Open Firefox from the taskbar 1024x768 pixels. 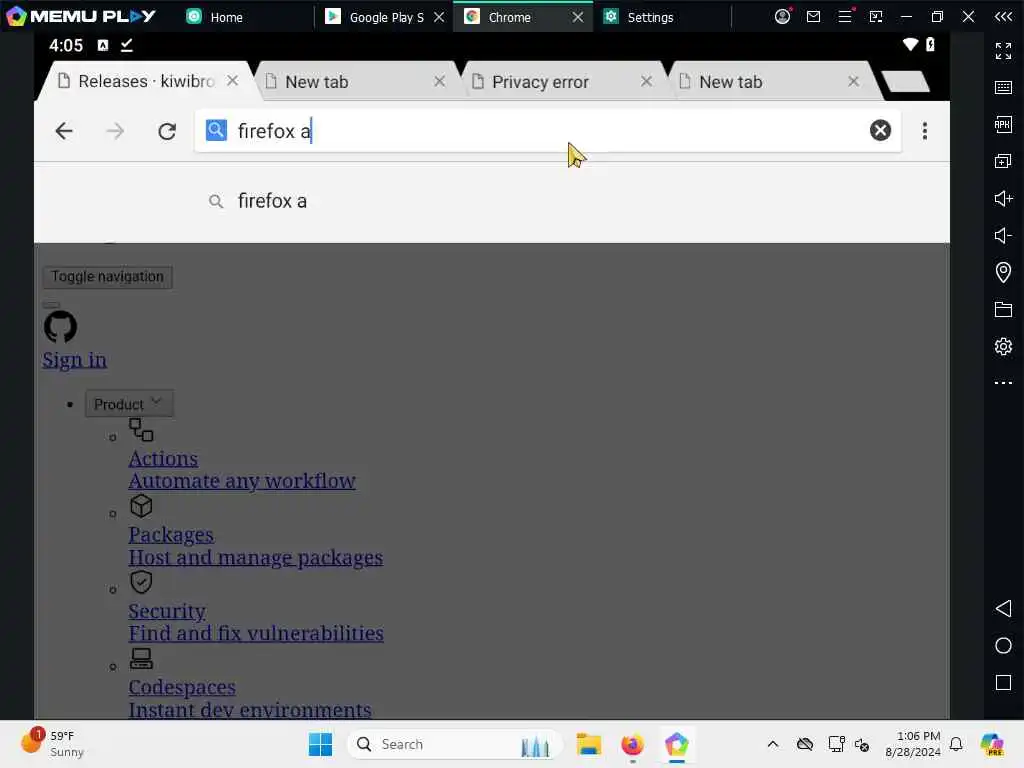pyautogui.click(x=632, y=744)
